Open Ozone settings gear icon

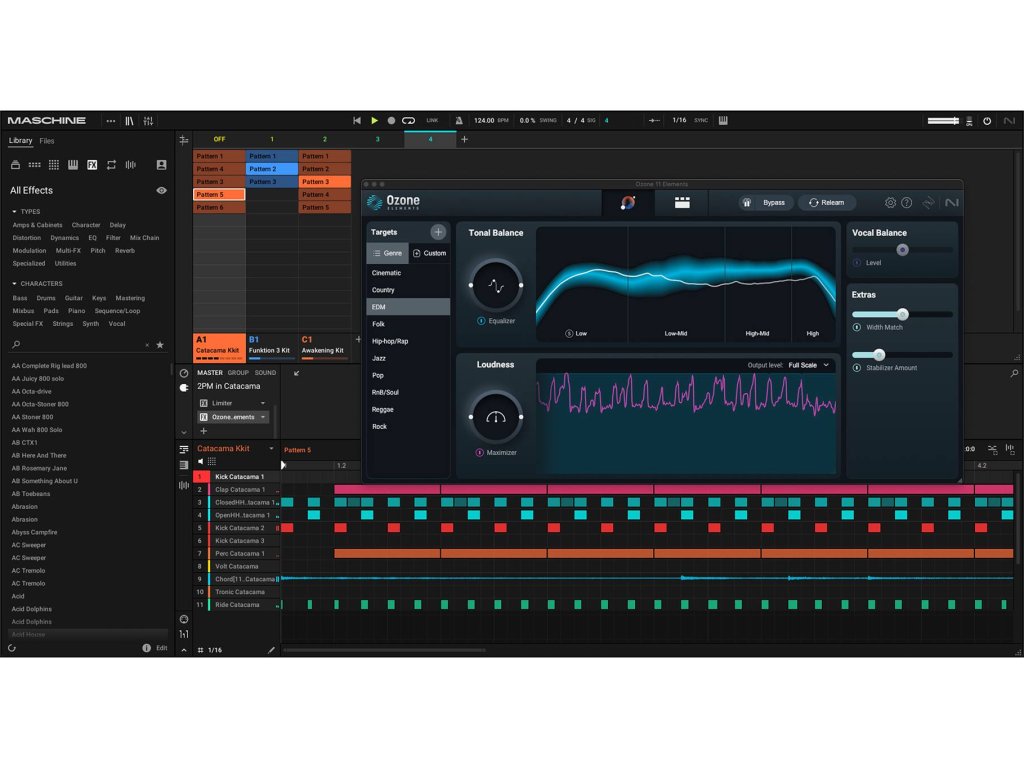tap(890, 203)
